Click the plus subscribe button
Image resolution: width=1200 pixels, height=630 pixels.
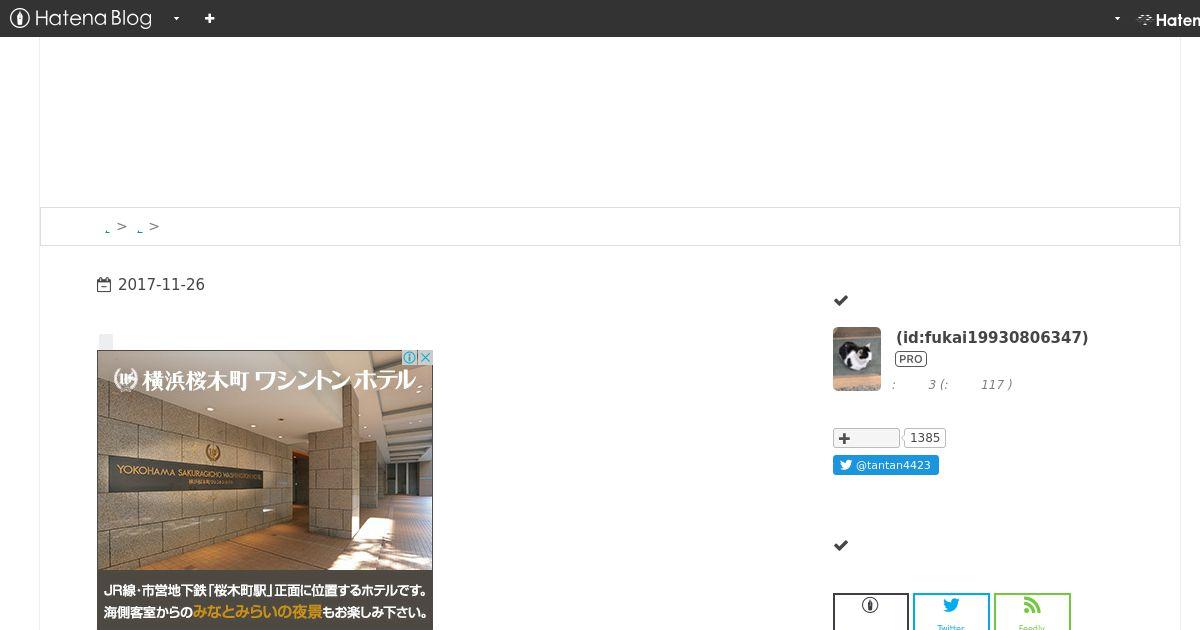866,438
